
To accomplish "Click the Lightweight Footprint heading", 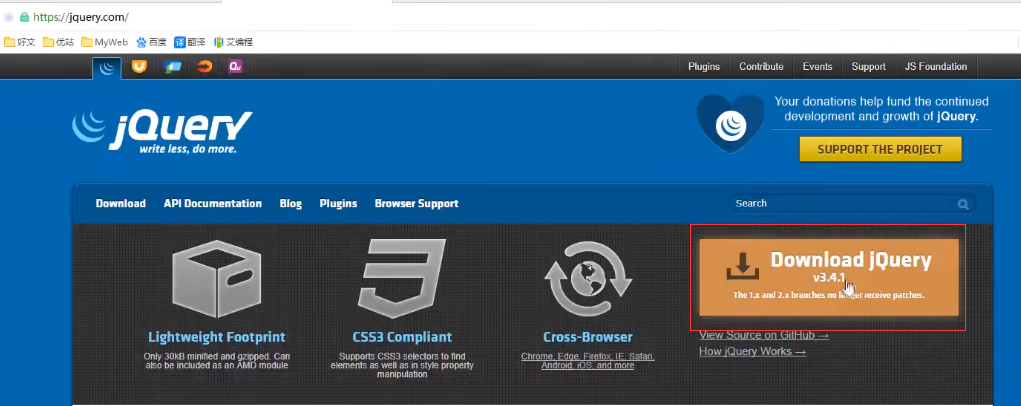I will pyautogui.click(x=217, y=338).
